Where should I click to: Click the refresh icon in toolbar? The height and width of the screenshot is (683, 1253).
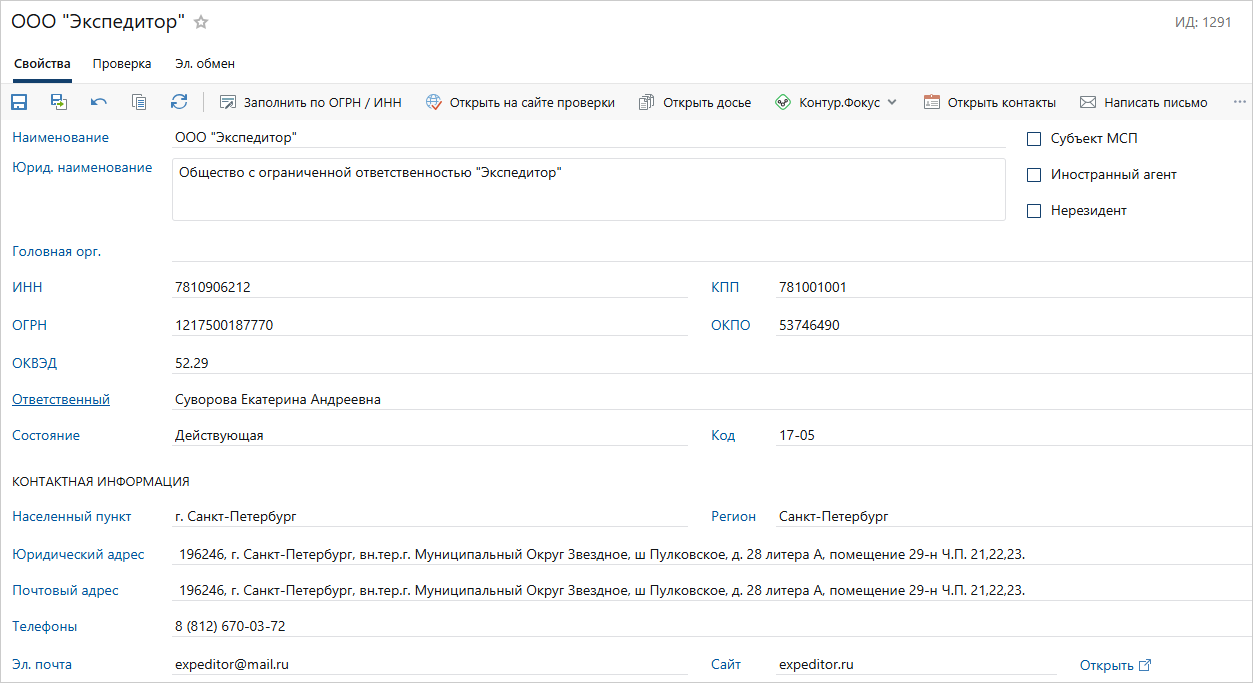(179, 102)
